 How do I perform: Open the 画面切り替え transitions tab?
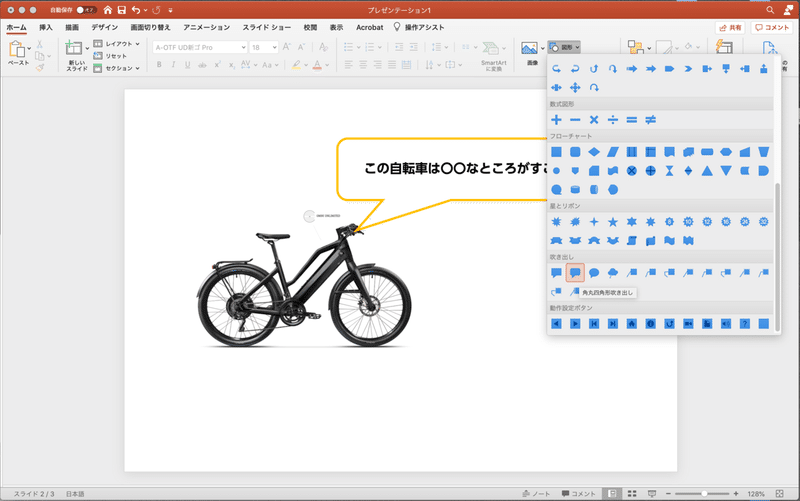coord(150,28)
